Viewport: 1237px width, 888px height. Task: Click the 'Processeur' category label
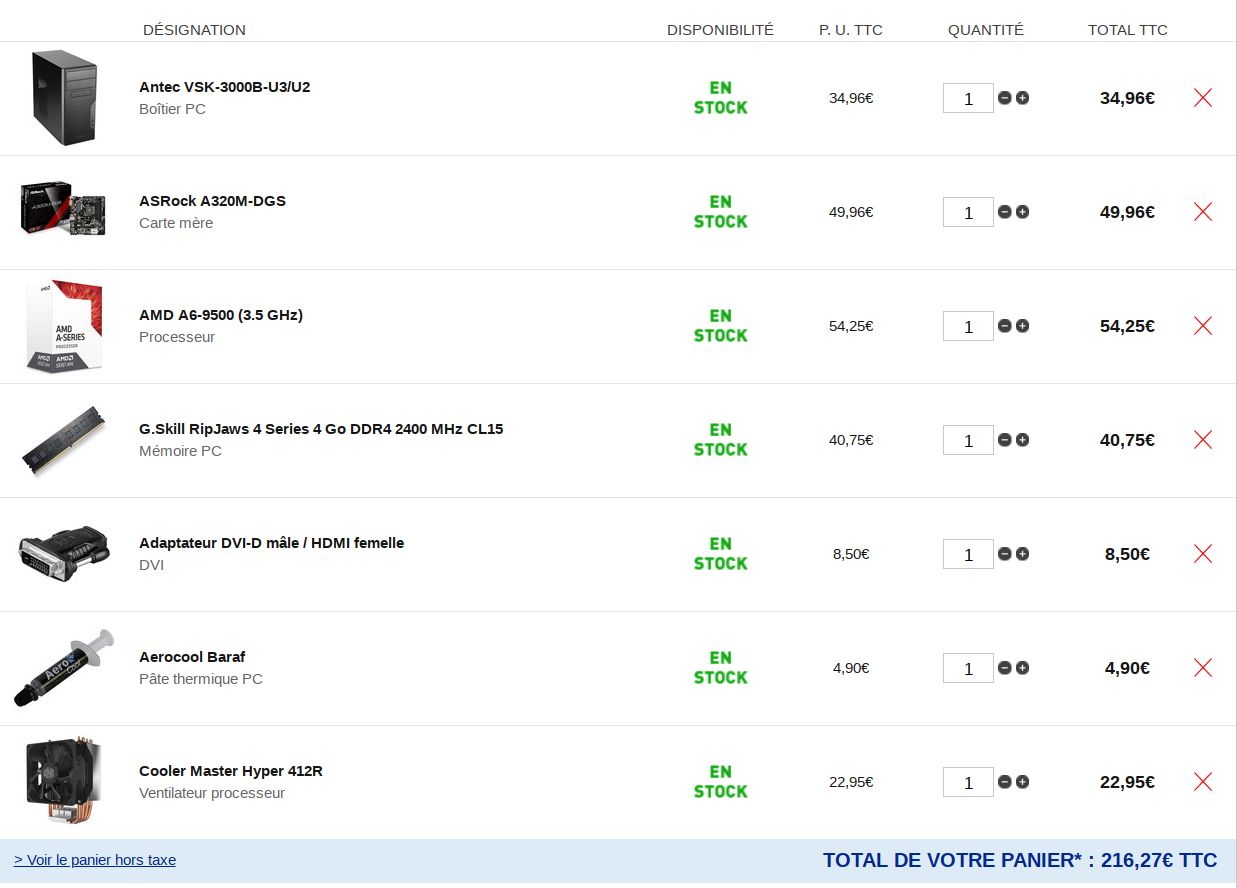coord(177,337)
